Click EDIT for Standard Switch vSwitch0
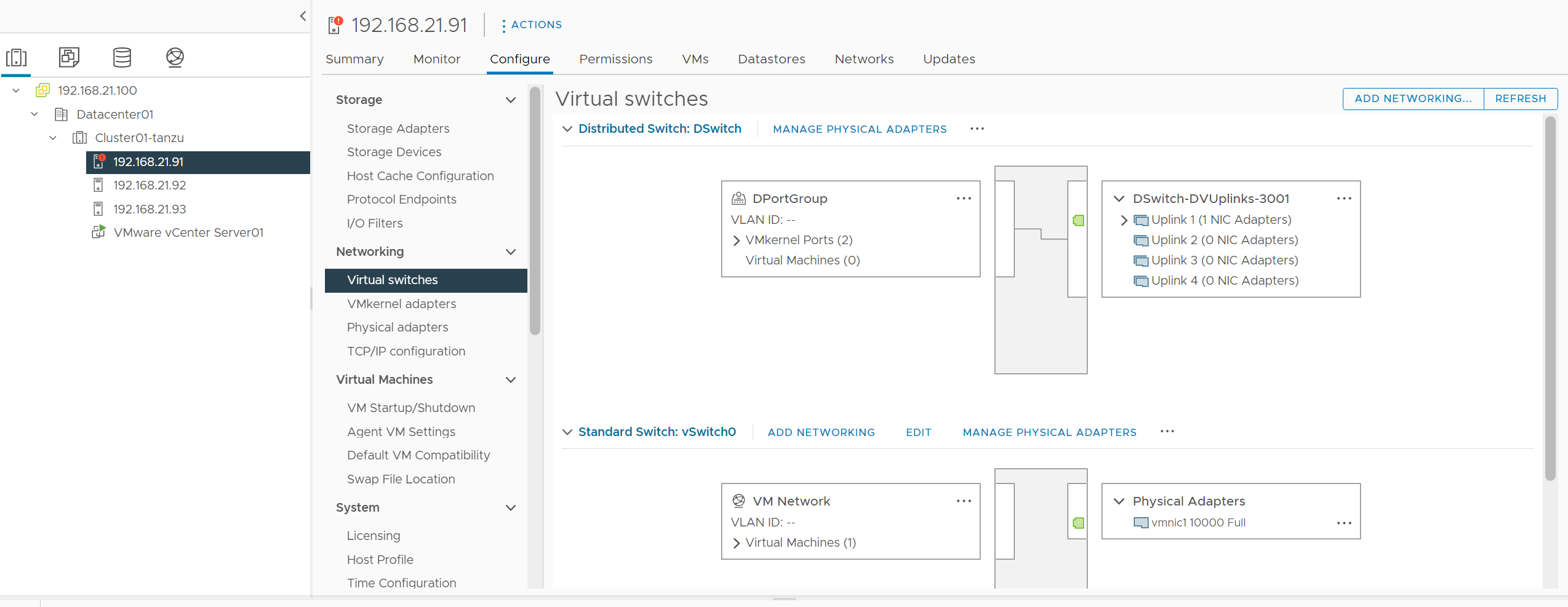Viewport: 1568px width, 607px height. (918, 432)
